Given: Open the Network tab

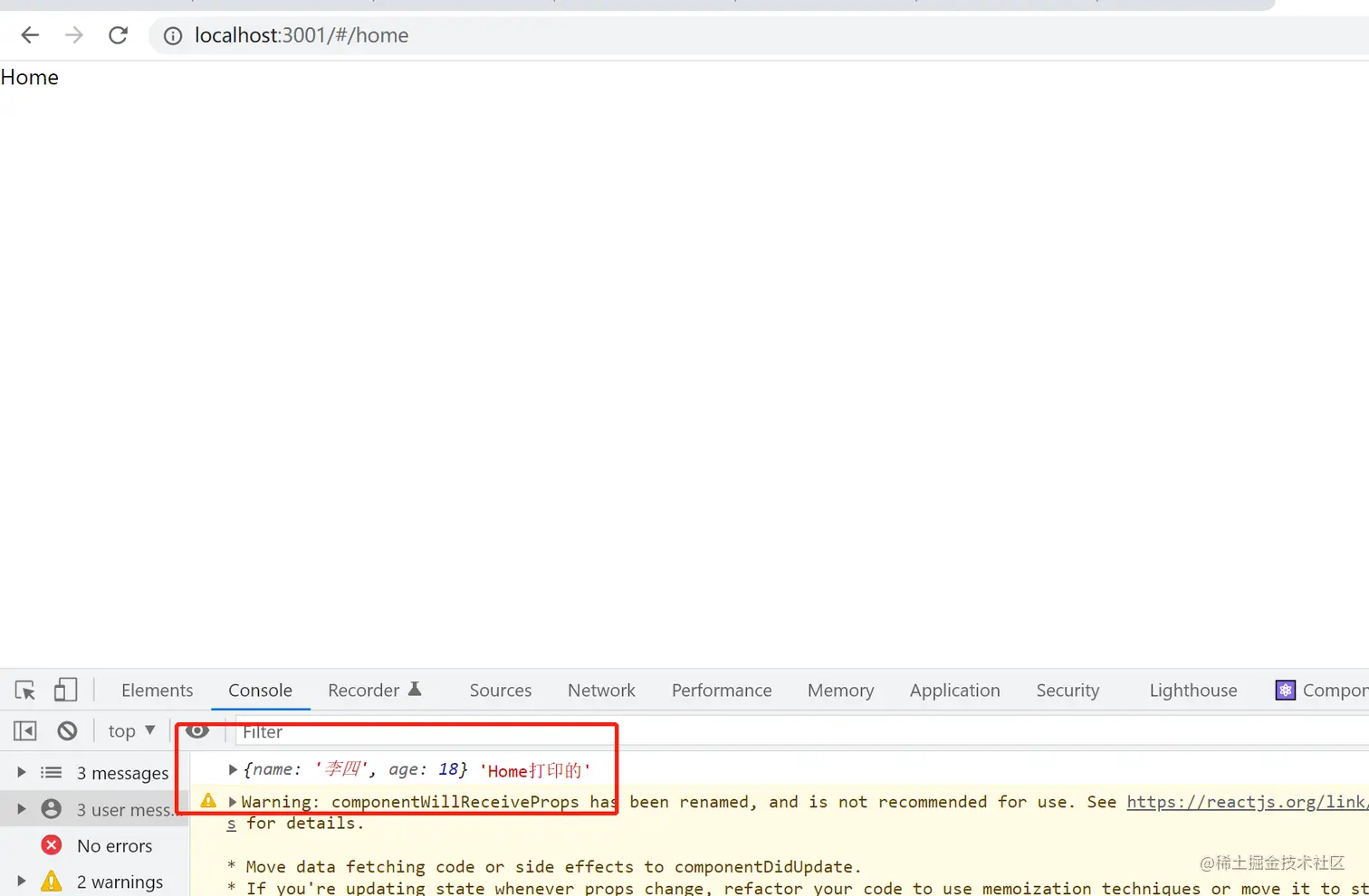Looking at the screenshot, I should pos(602,691).
